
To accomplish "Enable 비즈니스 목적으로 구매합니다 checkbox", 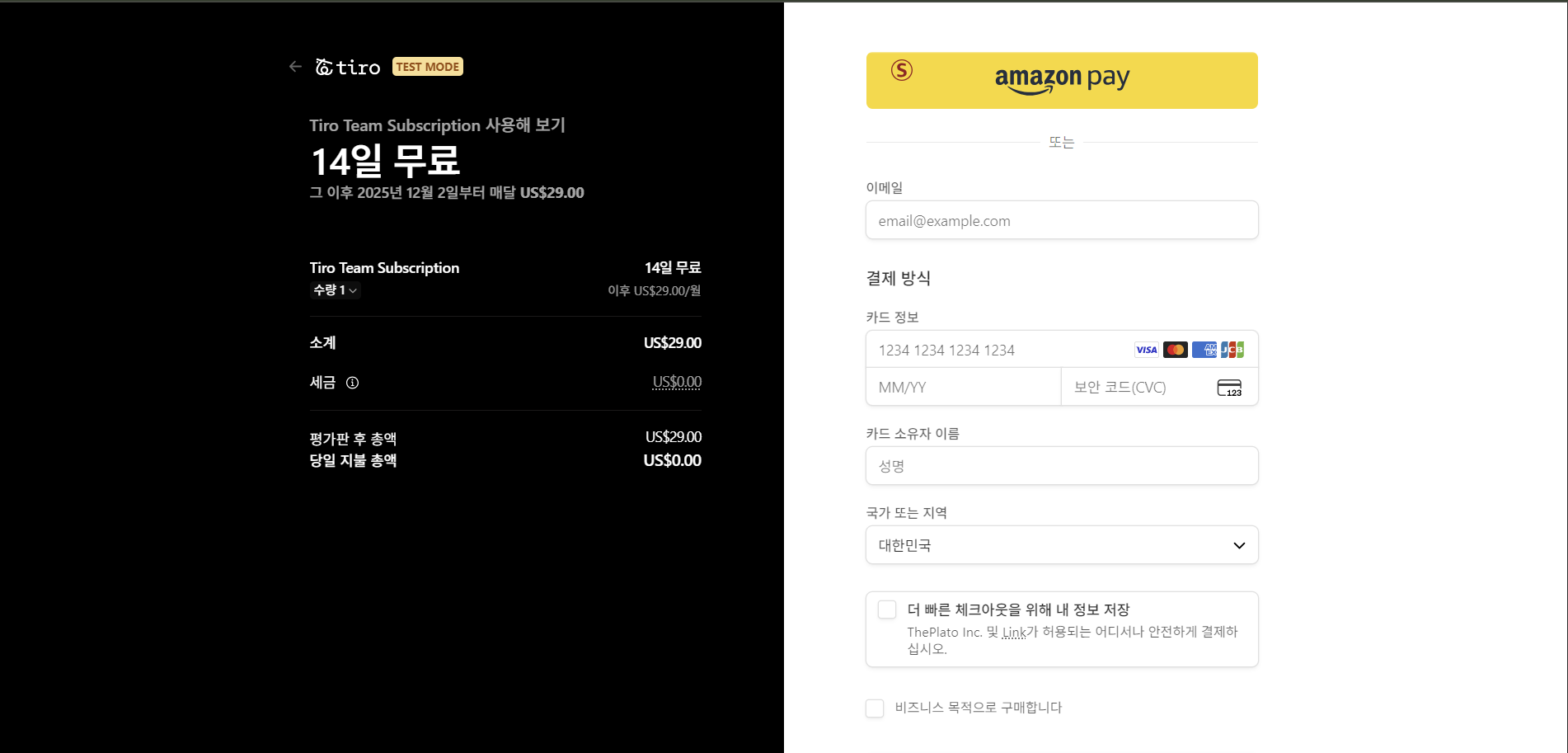I will [875, 708].
